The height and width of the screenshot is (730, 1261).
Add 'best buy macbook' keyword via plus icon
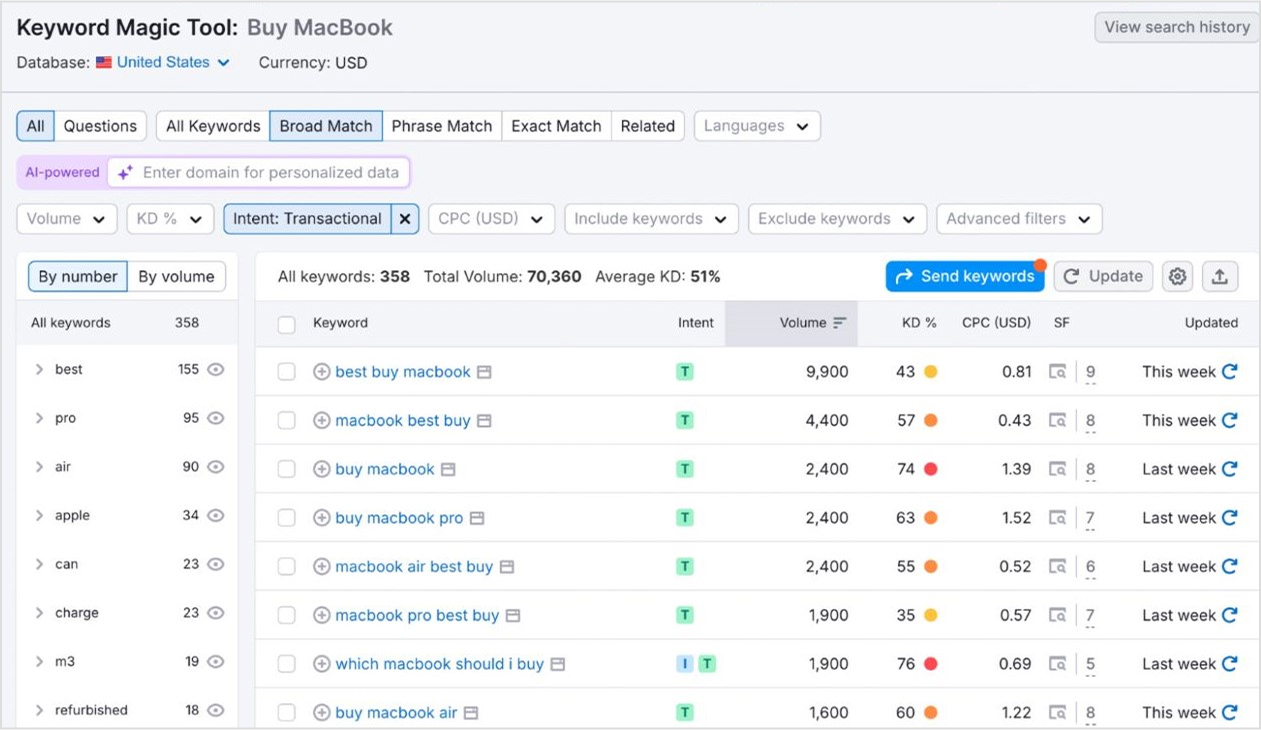point(322,372)
